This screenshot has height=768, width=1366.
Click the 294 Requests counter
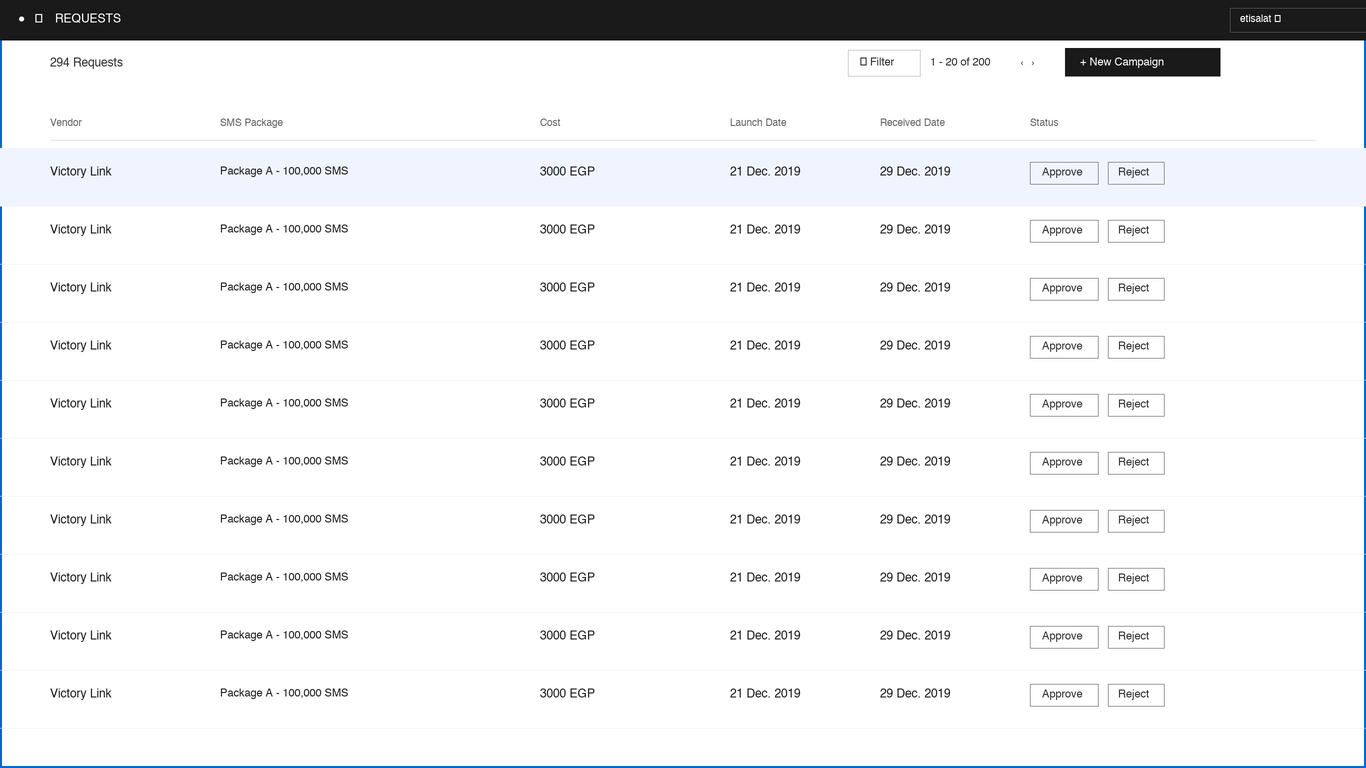tap(86, 62)
